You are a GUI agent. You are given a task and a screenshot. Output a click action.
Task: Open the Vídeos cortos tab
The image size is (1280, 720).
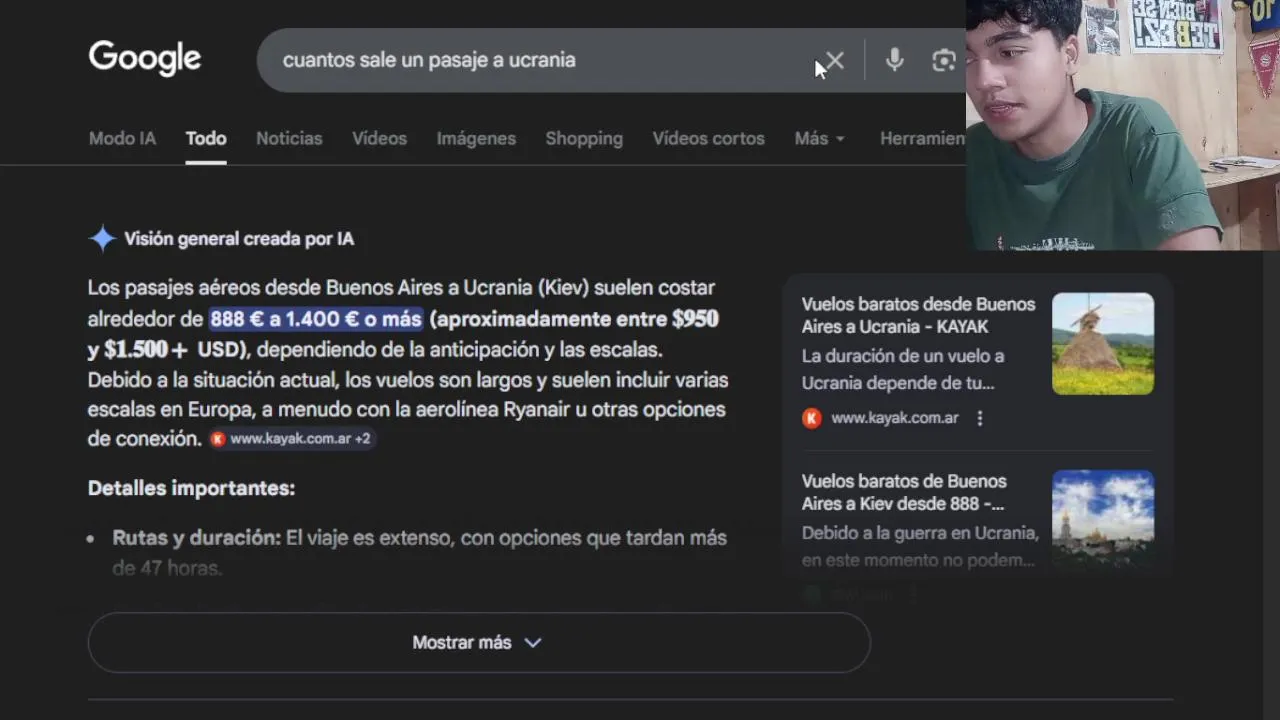pos(708,139)
